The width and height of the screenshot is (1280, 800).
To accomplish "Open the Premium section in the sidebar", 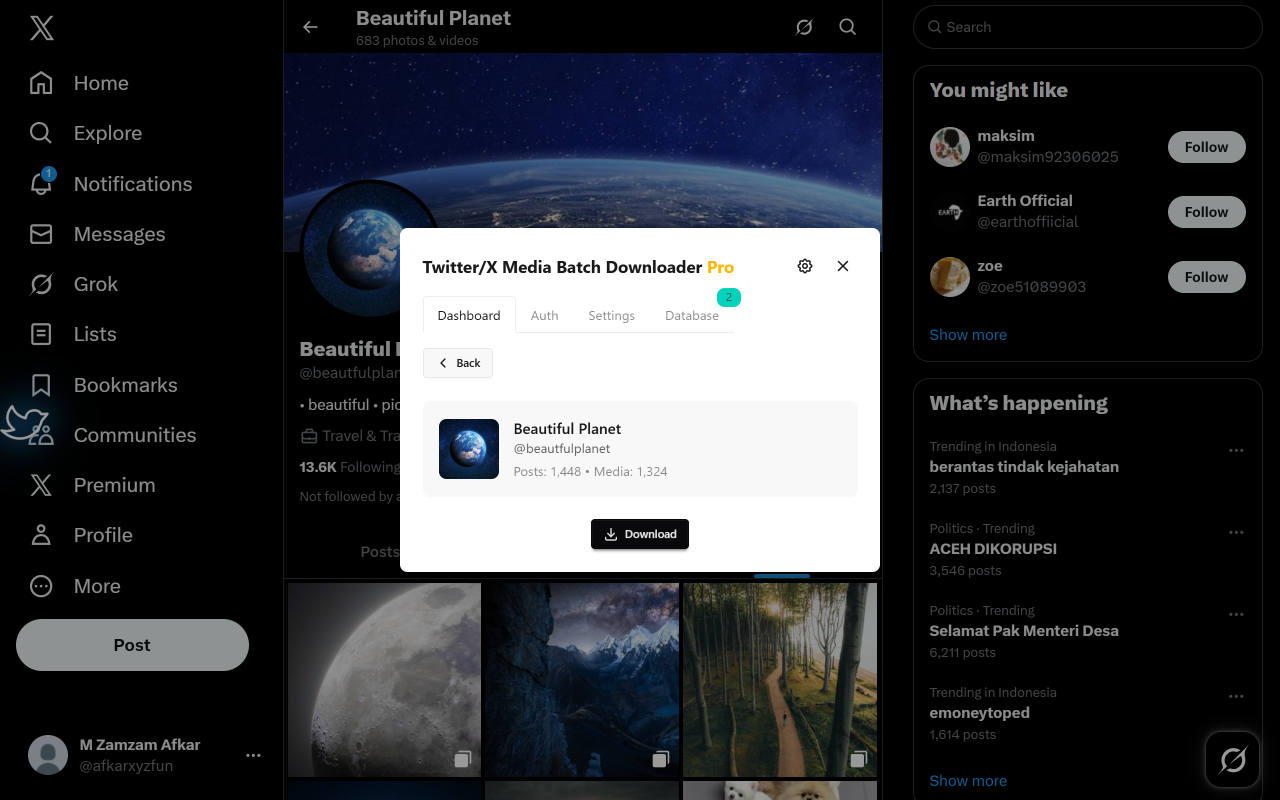I will click(114, 485).
